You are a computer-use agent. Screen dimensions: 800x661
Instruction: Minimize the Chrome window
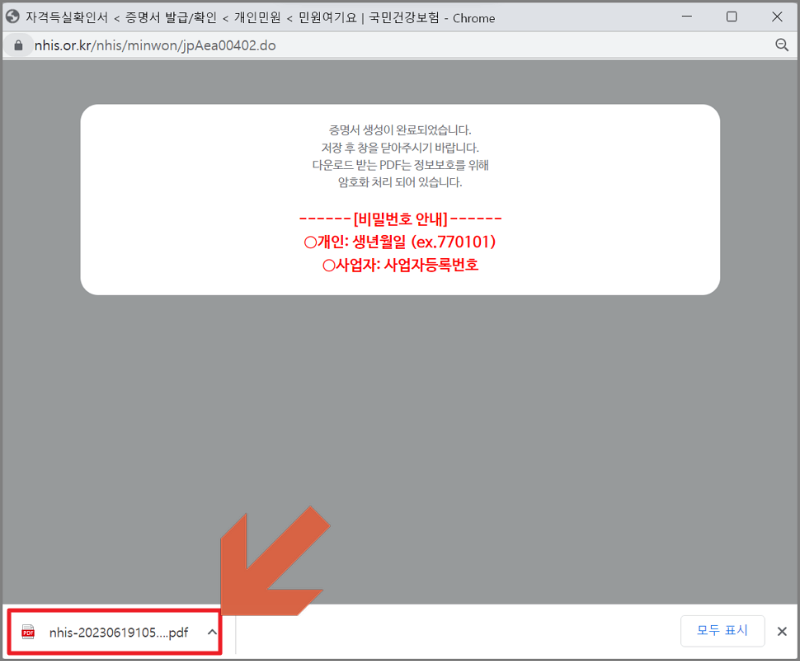(686, 17)
